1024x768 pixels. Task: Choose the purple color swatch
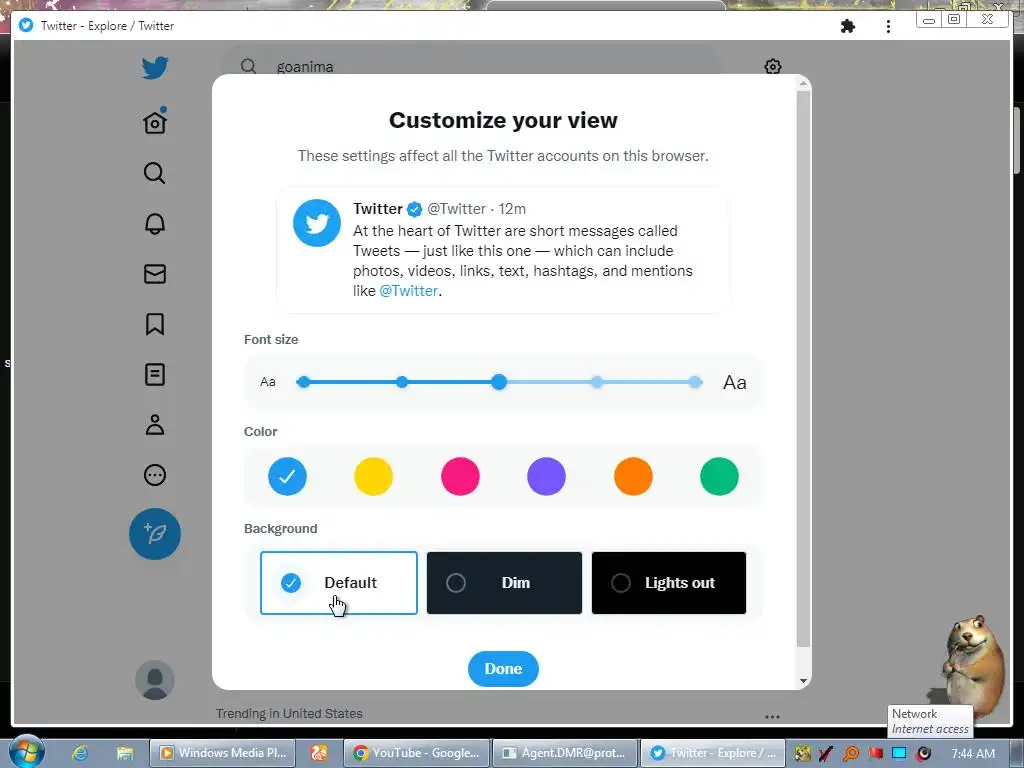[x=547, y=476]
